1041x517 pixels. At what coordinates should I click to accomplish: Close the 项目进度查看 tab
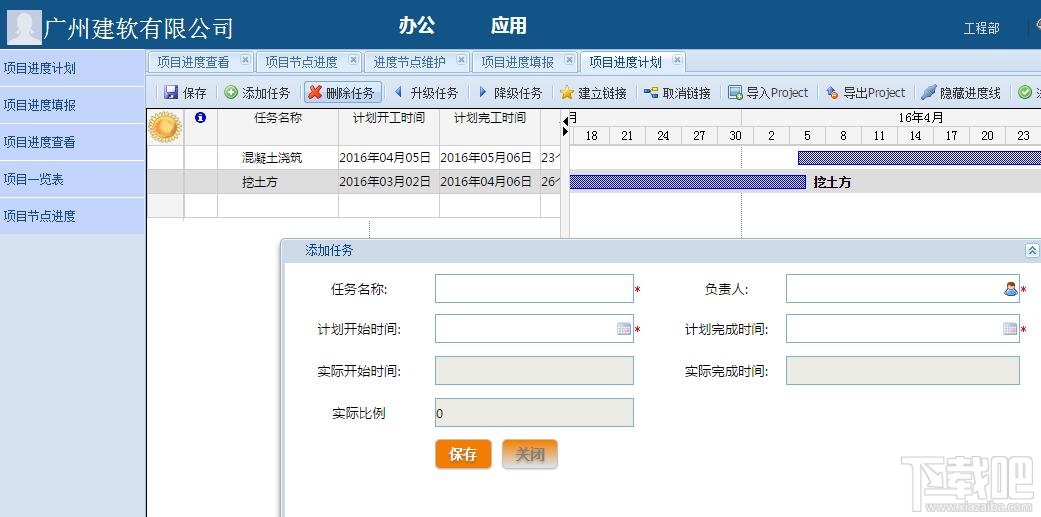[x=245, y=60]
